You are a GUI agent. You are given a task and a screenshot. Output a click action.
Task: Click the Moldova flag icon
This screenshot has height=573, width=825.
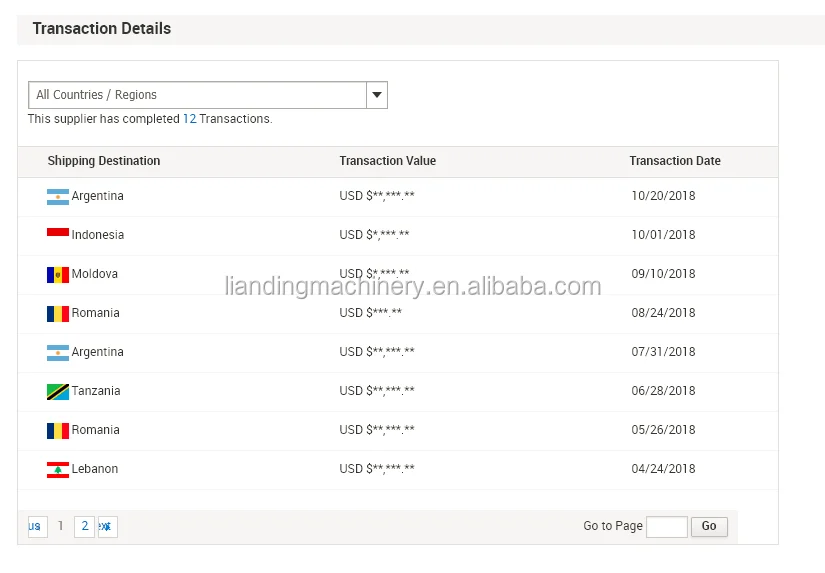click(57, 274)
